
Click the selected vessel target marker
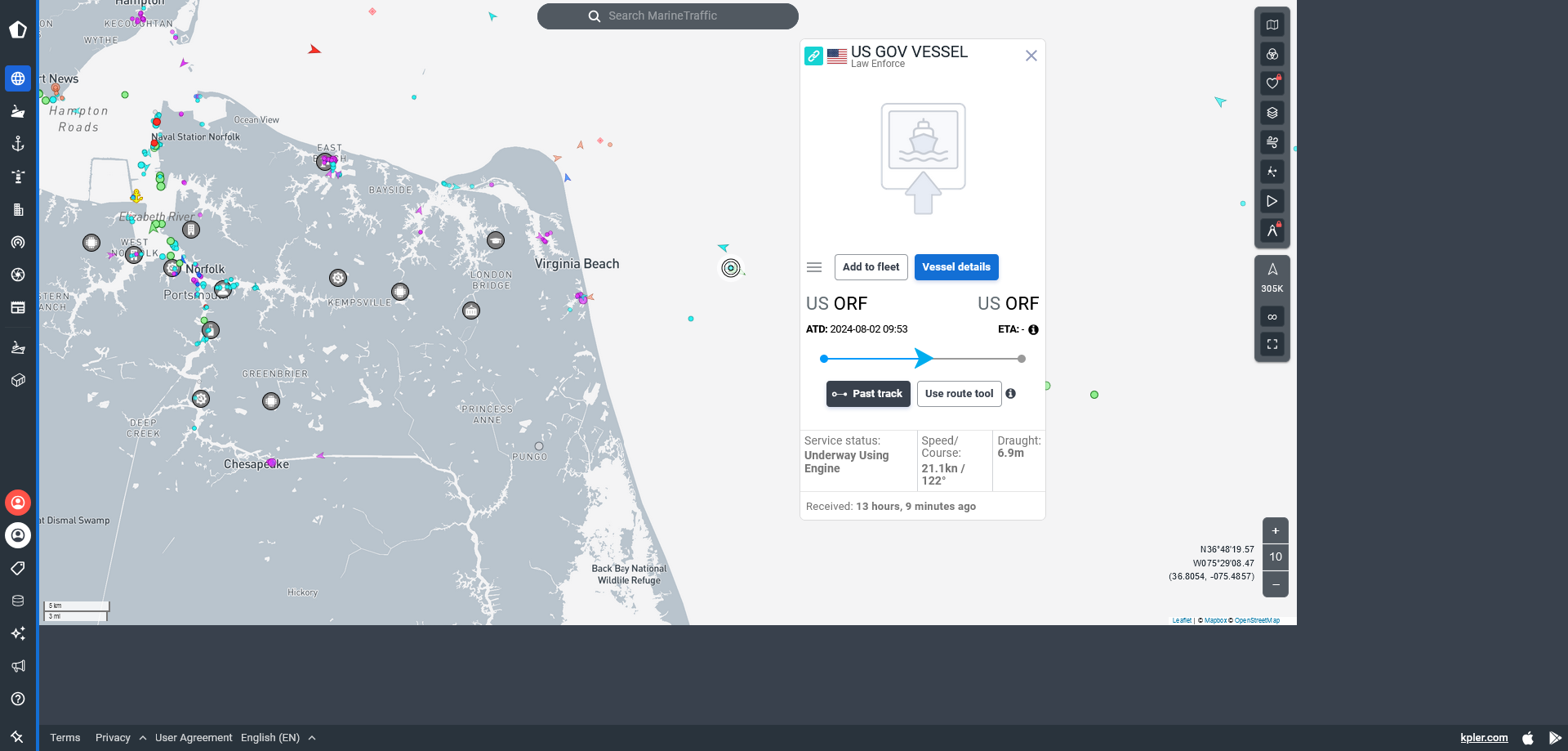(x=731, y=268)
